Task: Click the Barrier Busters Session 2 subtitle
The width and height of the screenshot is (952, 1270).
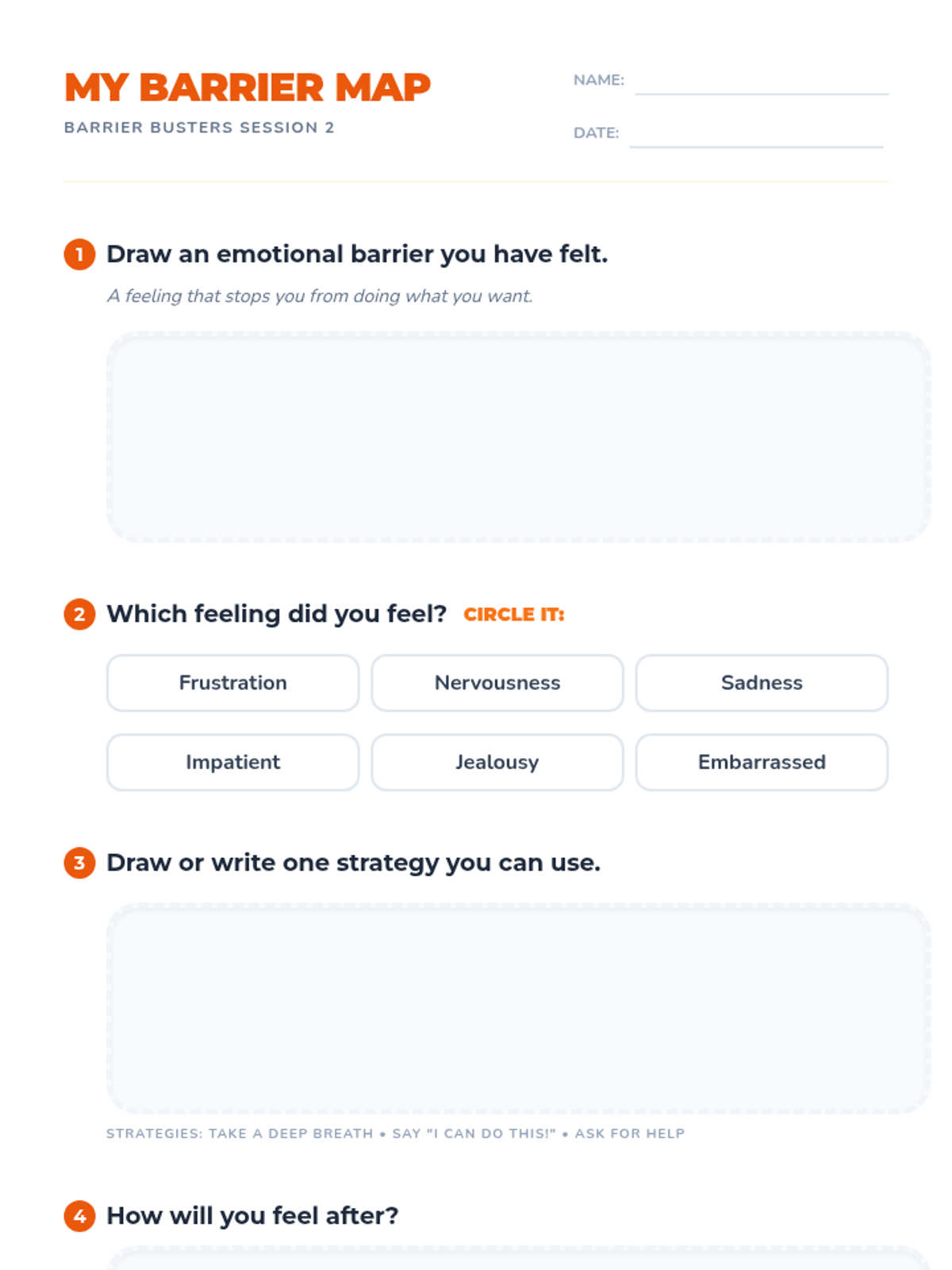Action: coord(199,128)
